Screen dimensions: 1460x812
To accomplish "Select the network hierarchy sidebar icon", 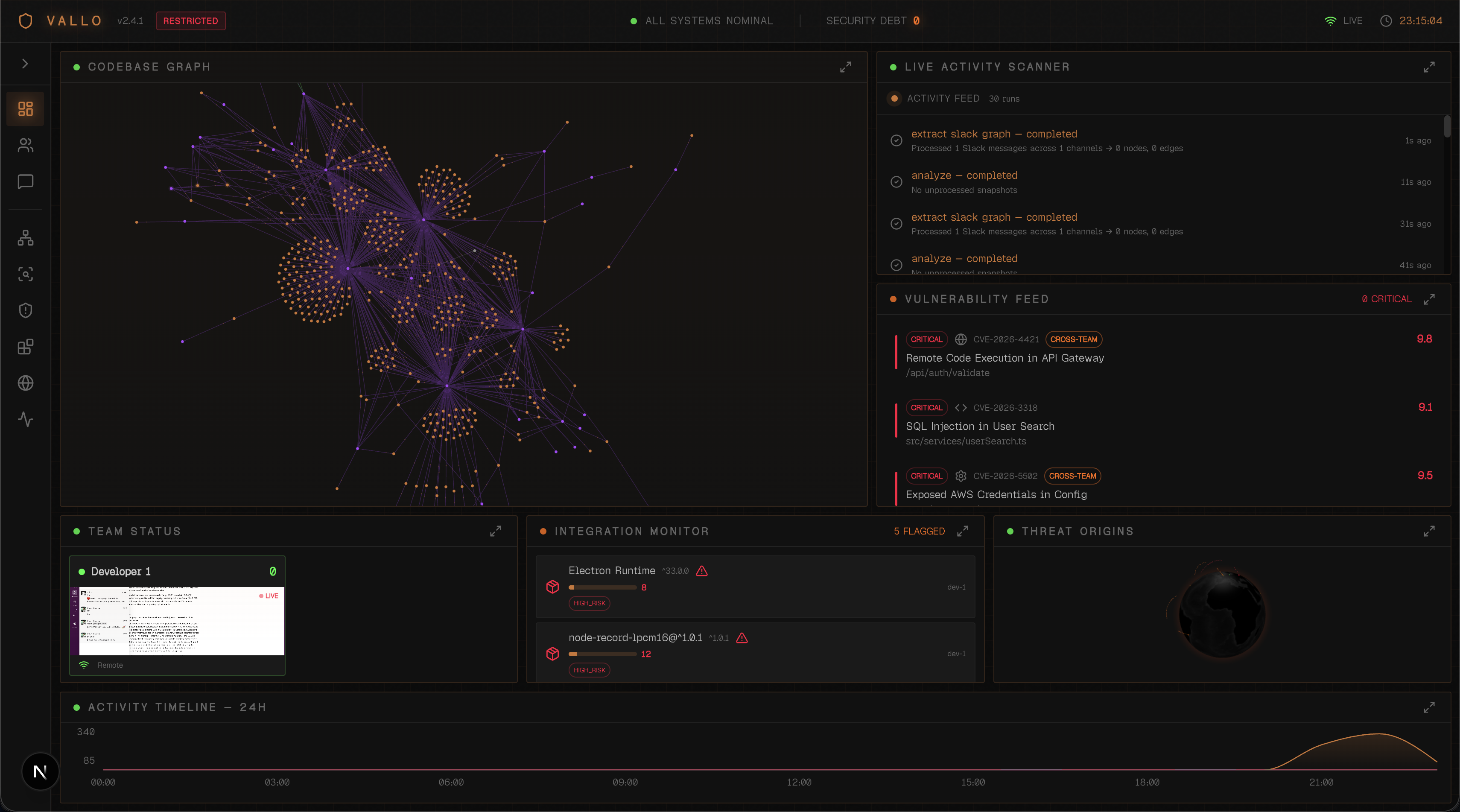I will (x=26, y=238).
